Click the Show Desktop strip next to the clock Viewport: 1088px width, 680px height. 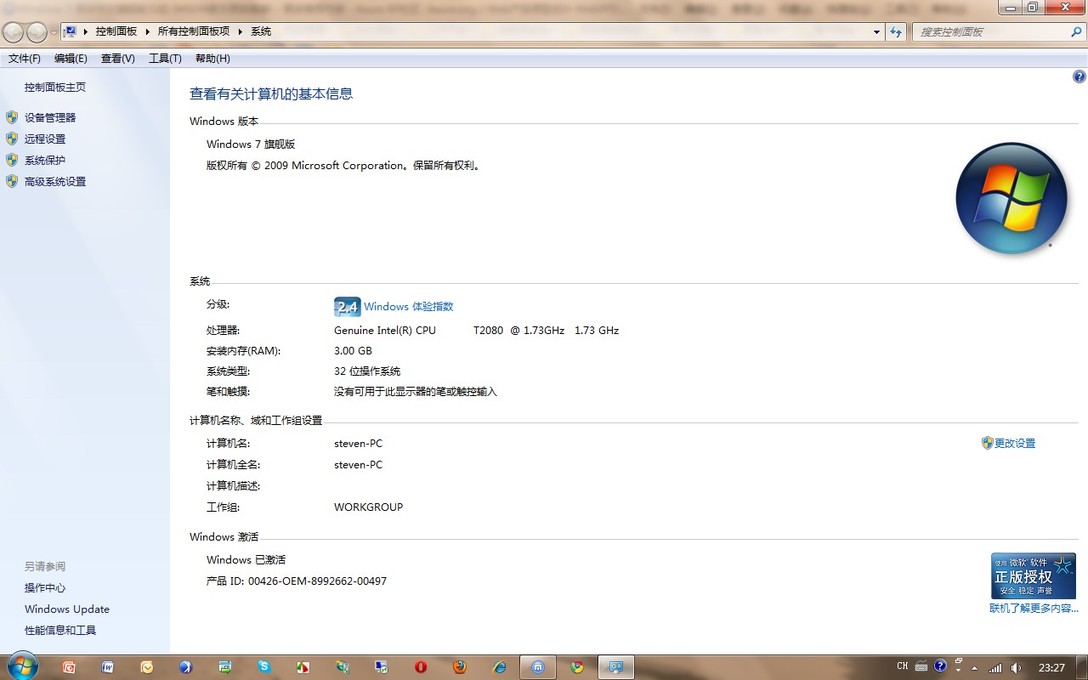(x=1082, y=668)
